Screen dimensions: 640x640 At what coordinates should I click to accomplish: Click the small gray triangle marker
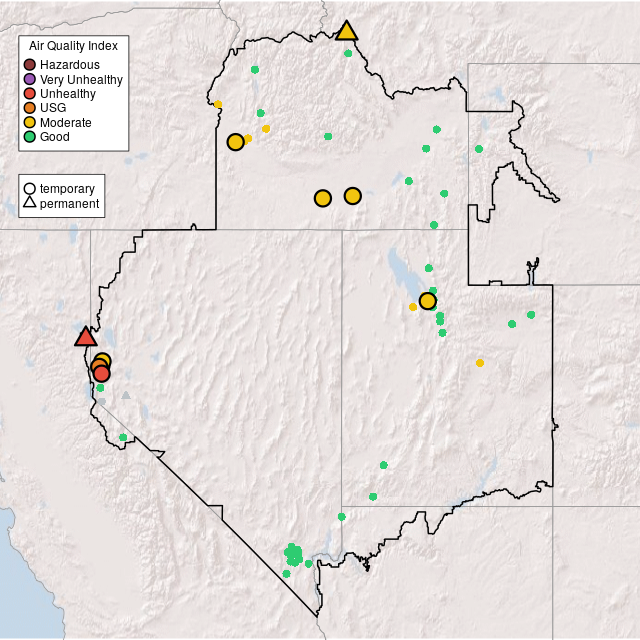pyautogui.click(x=126, y=395)
